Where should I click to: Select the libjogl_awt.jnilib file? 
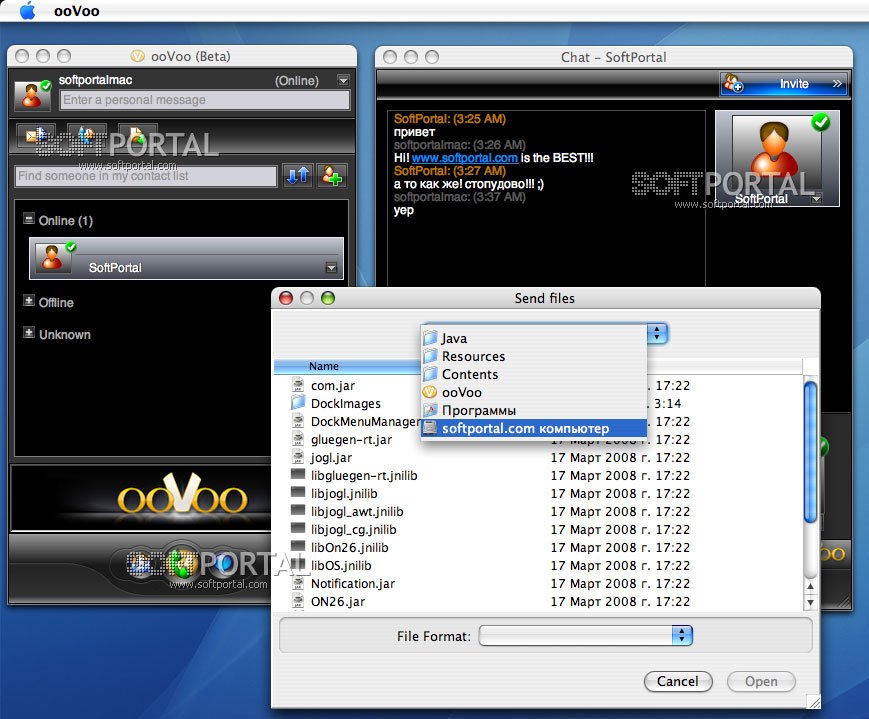pyautogui.click(x=356, y=512)
